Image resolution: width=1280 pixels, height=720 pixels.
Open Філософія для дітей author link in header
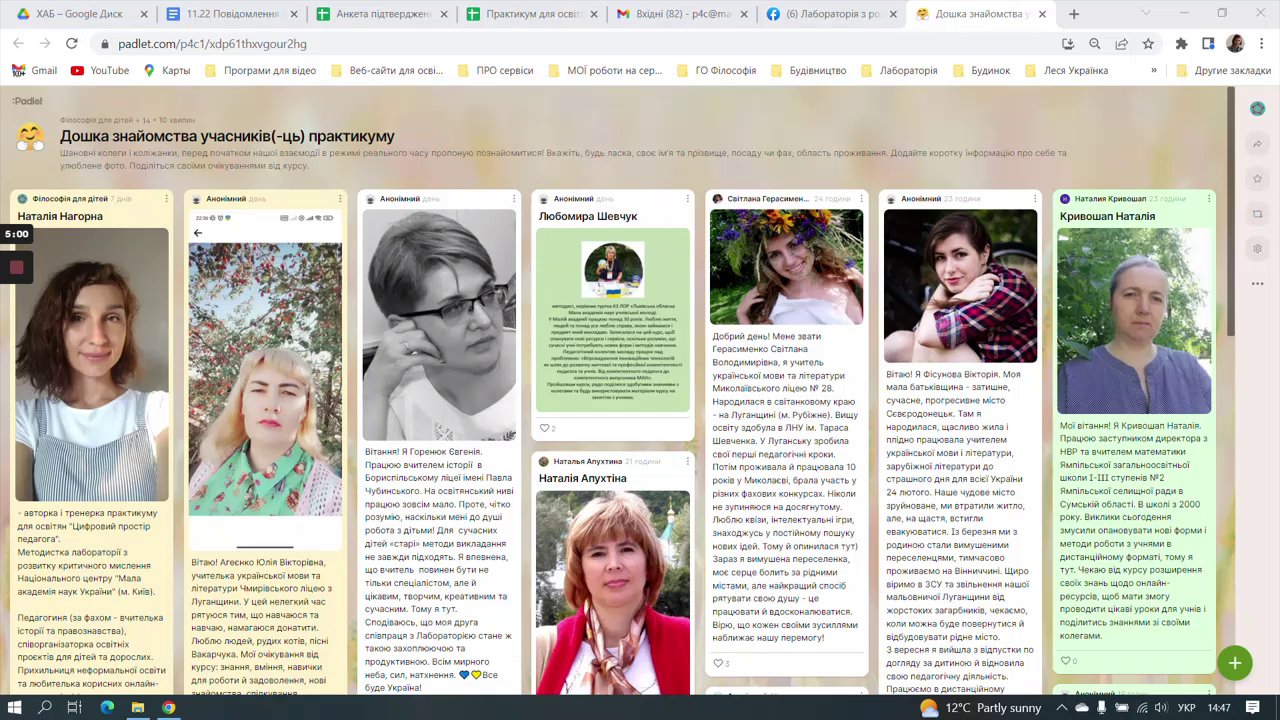tap(97, 119)
